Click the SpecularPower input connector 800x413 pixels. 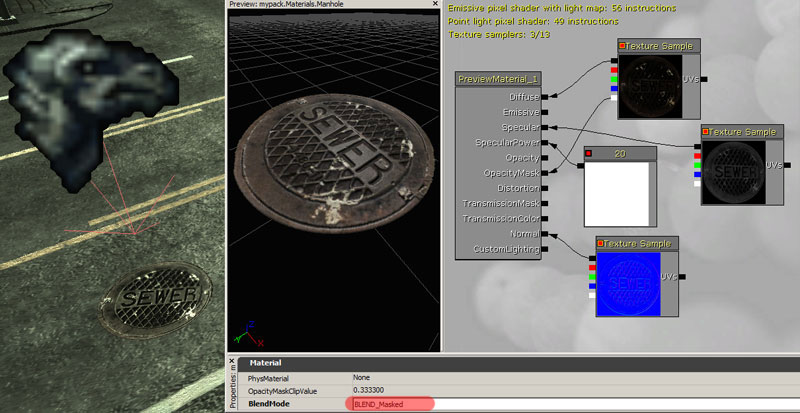tap(545, 142)
